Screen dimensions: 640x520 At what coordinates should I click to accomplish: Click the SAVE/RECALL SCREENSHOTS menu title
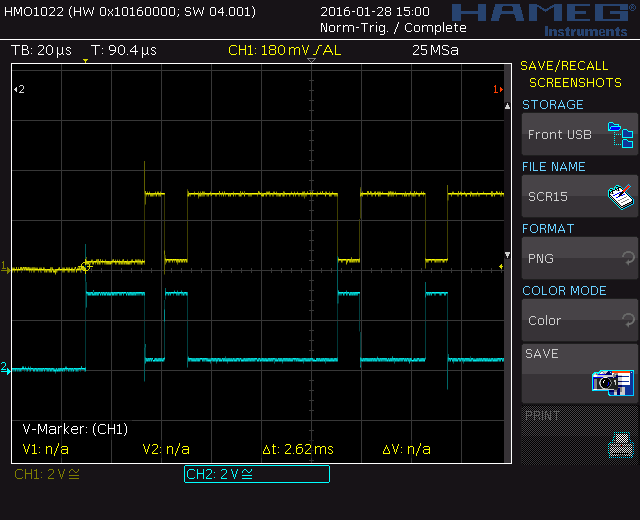point(571,74)
